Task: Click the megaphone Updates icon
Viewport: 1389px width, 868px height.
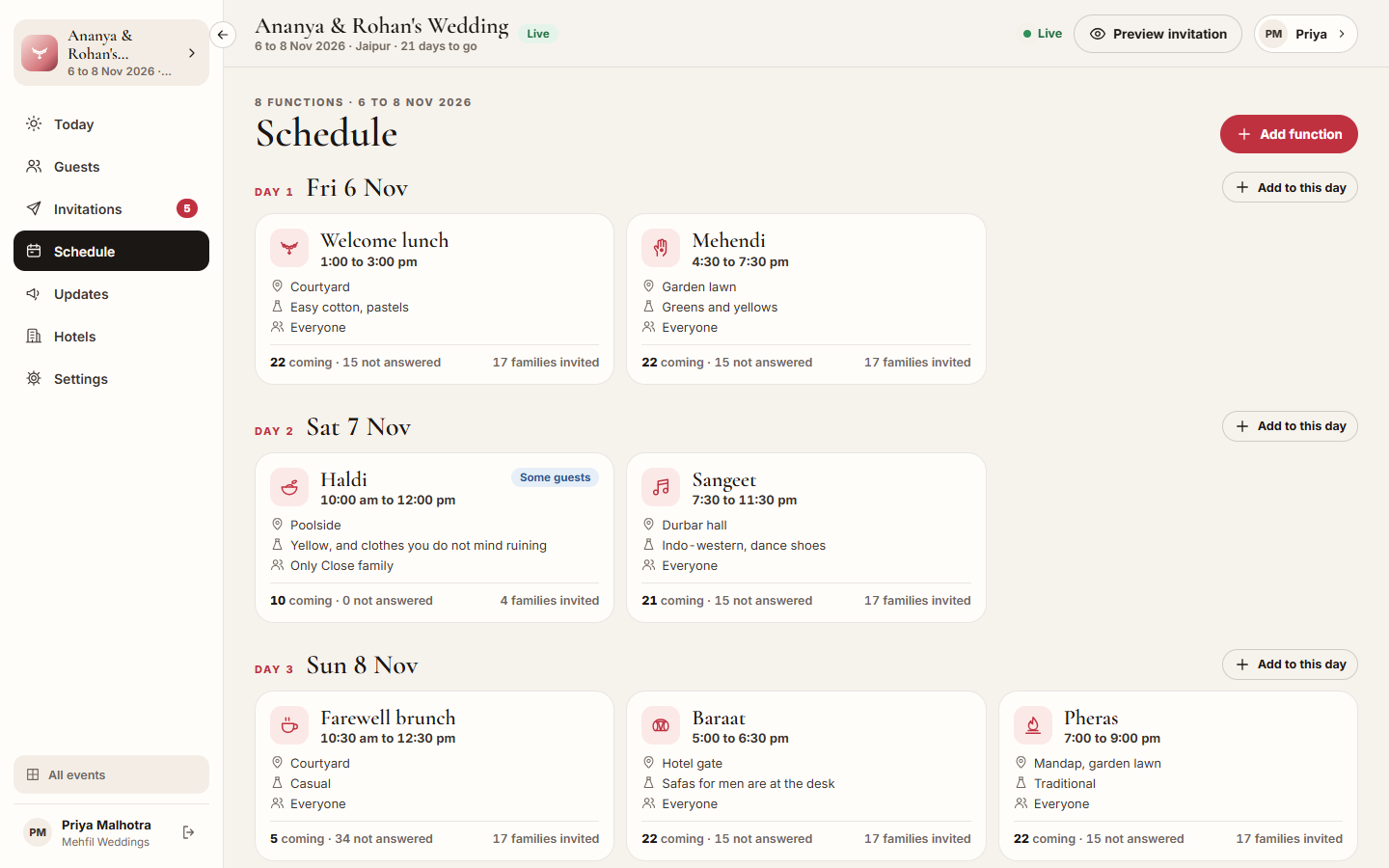Action: (34, 293)
